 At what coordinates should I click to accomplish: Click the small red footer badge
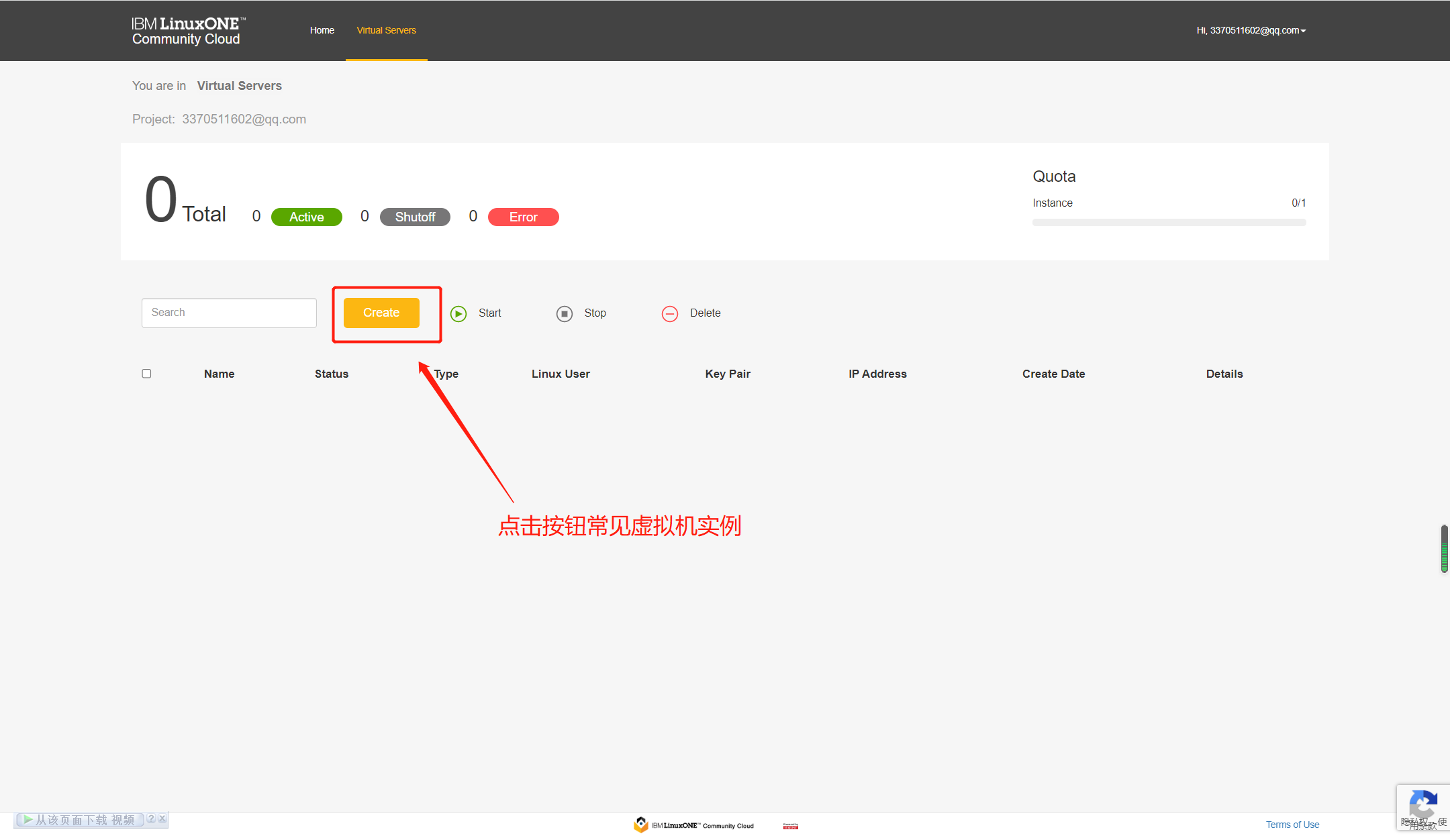(790, 826)
